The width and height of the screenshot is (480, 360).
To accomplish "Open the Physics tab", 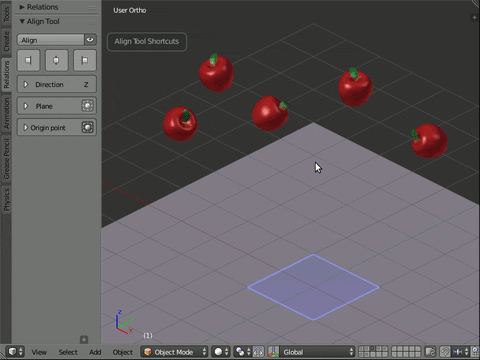I will [x=6, y=200].
